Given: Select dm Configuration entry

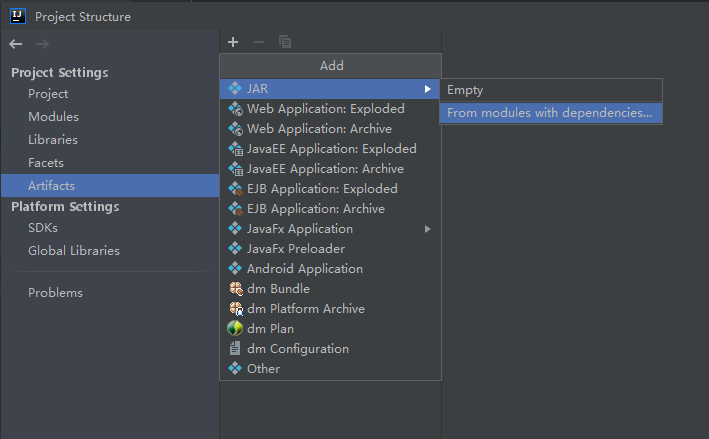Looking at the screenshot, I should click(x=330, y=348).
